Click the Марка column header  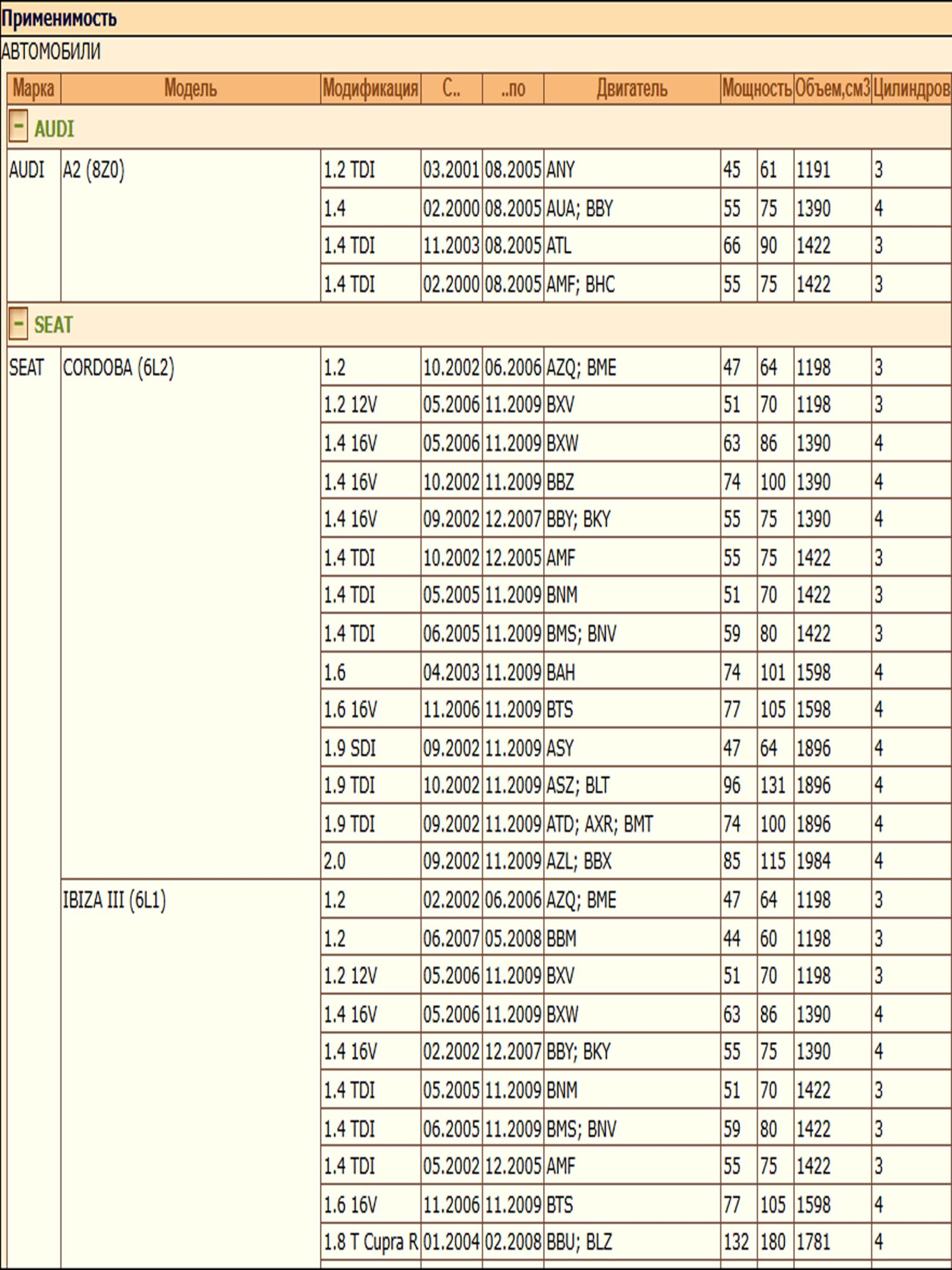33,89
